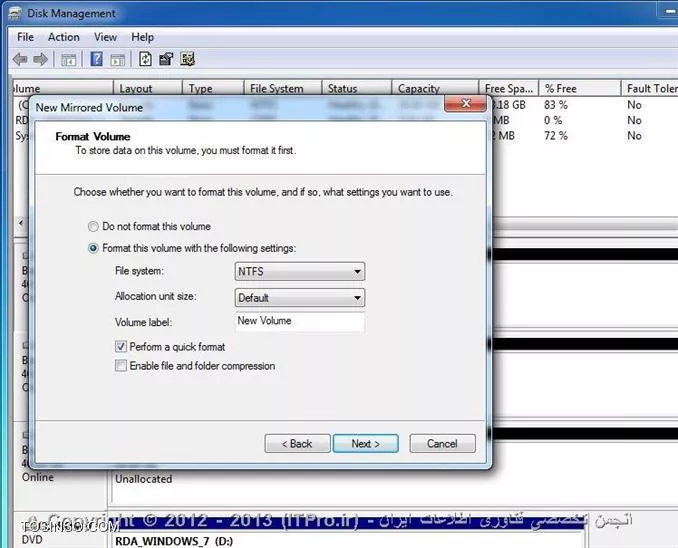Open the View menu
This screenshot has width=678, height=548.
(106, 37)
